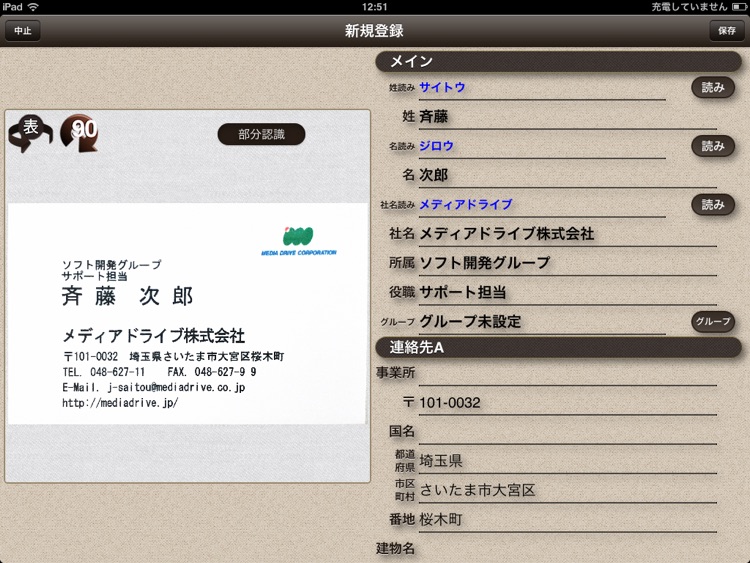Edit city field さいたま市大宮区
Viewport: 750px width, 563px height.
click(568, 491)
